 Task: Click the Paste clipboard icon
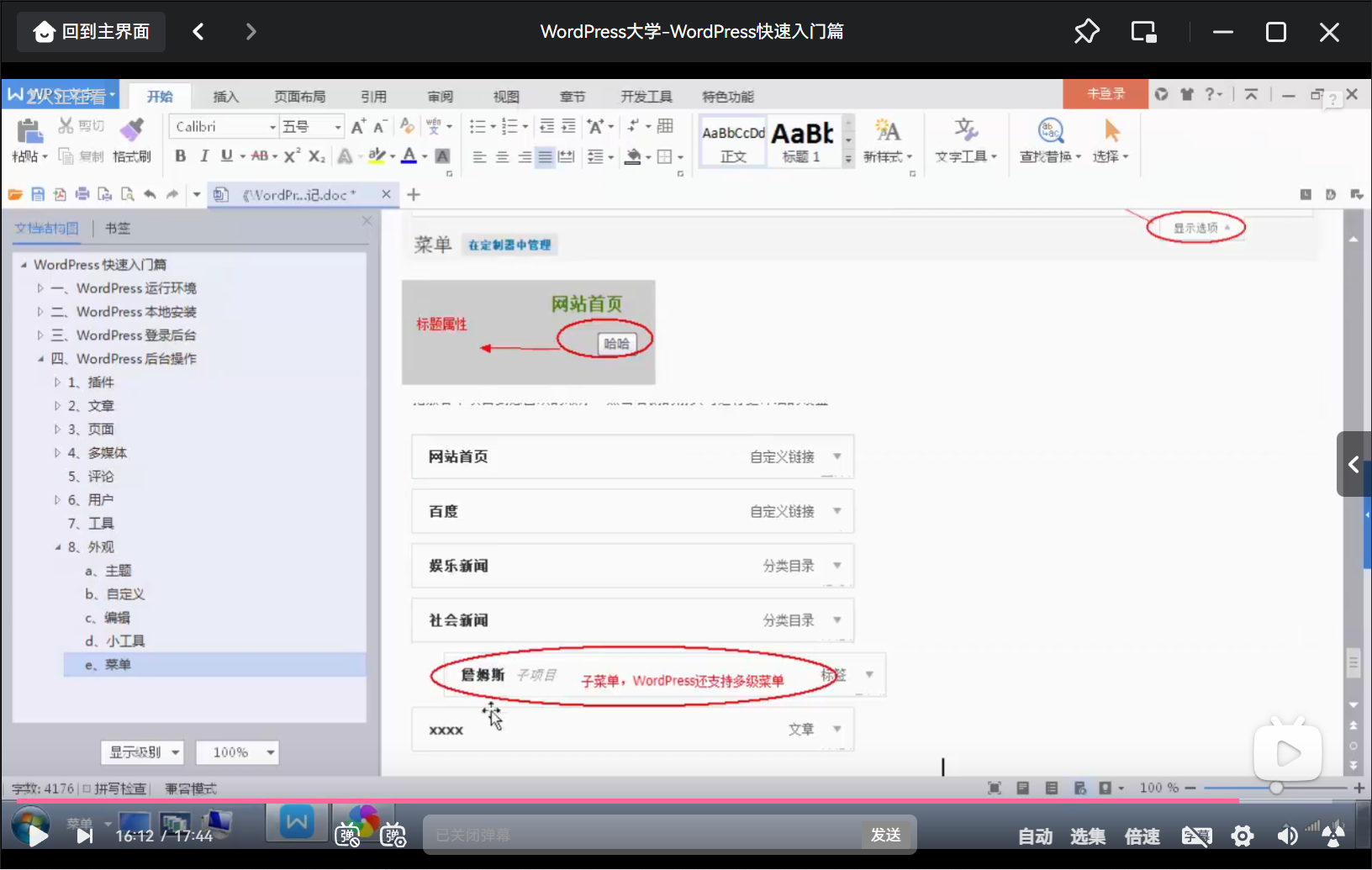tap(29, 132)
